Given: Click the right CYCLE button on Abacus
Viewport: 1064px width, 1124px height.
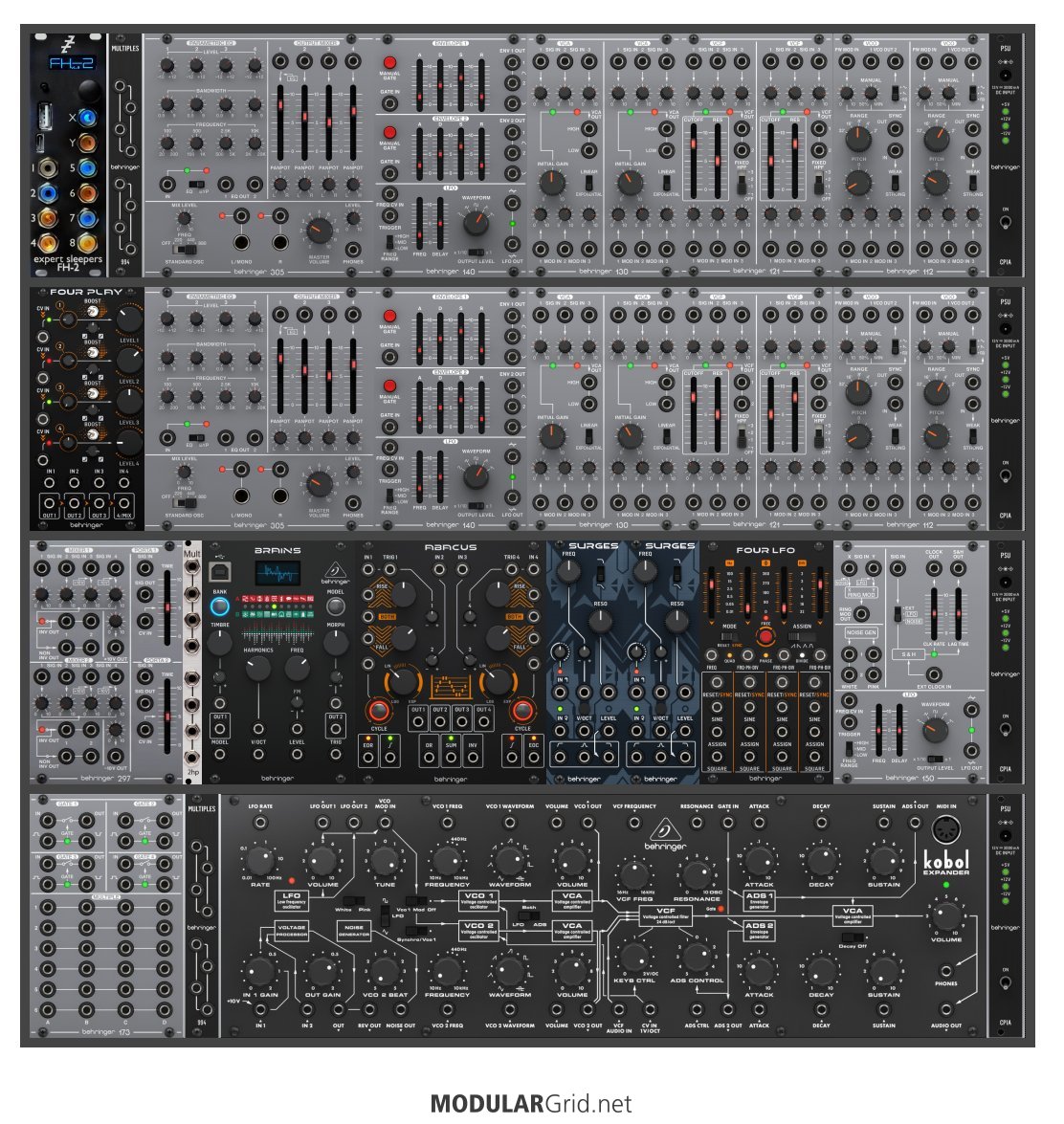Looking at the screenshot, I should [x=522, y=711].
